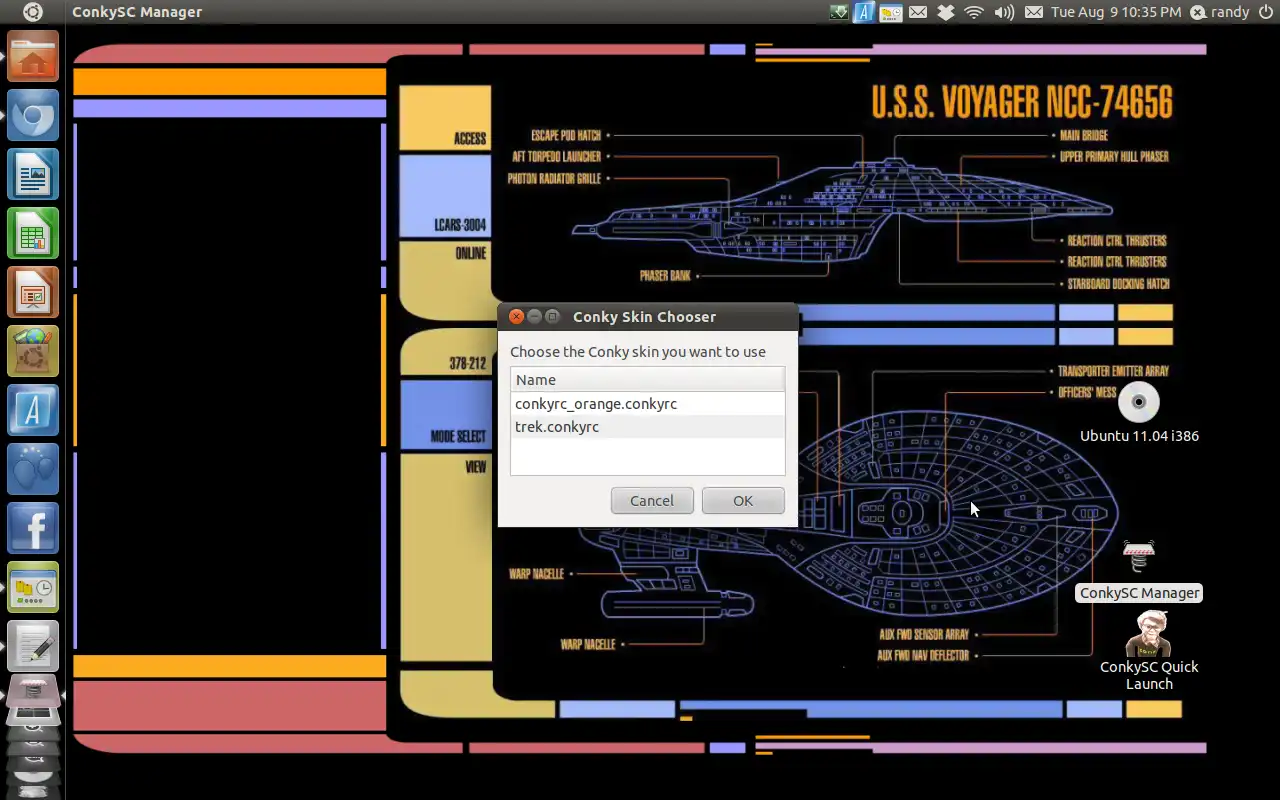Open the first mail envelope indicator
The height and width of the screenshot is (800, 1280).
click(917, 12)
